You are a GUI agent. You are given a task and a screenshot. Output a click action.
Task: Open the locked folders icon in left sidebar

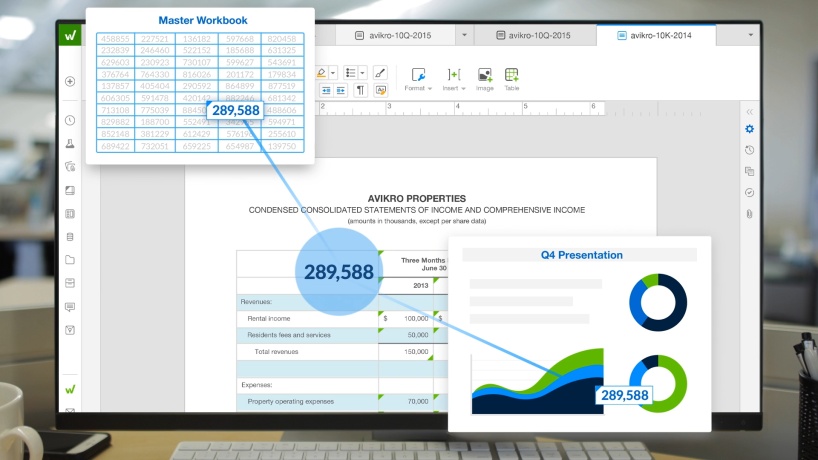pos(70,166)
